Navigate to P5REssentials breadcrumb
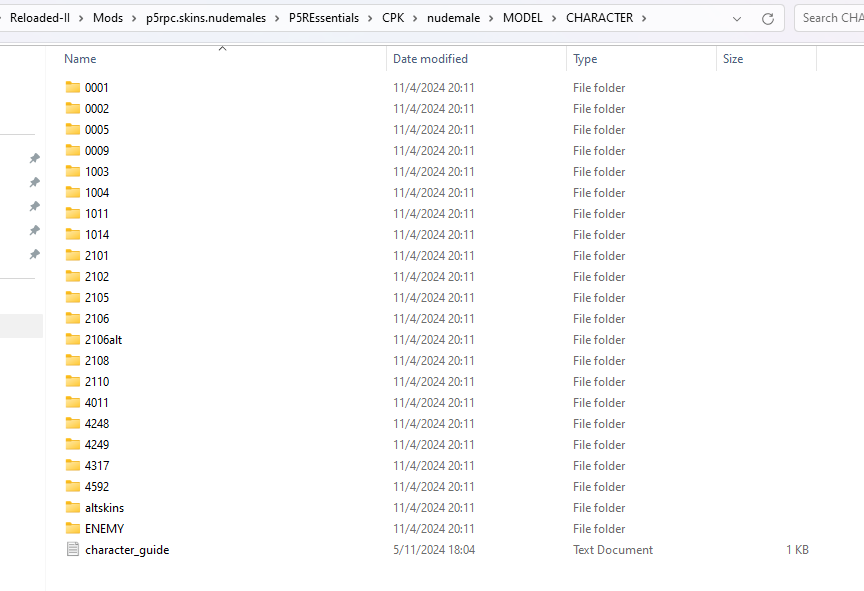 coord(324,18)
